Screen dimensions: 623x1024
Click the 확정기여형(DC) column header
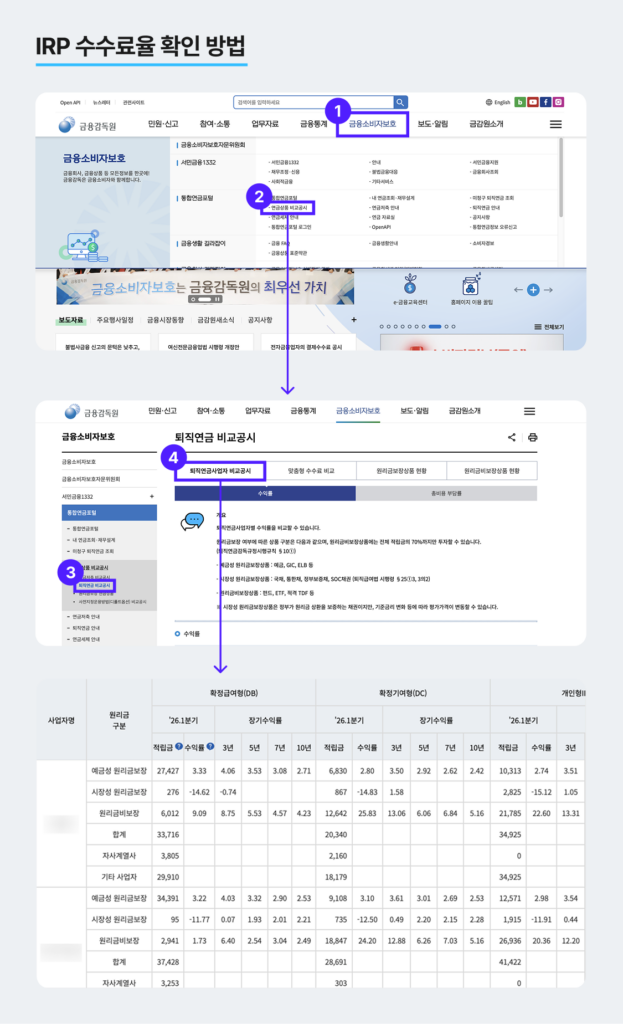(402, 693)
